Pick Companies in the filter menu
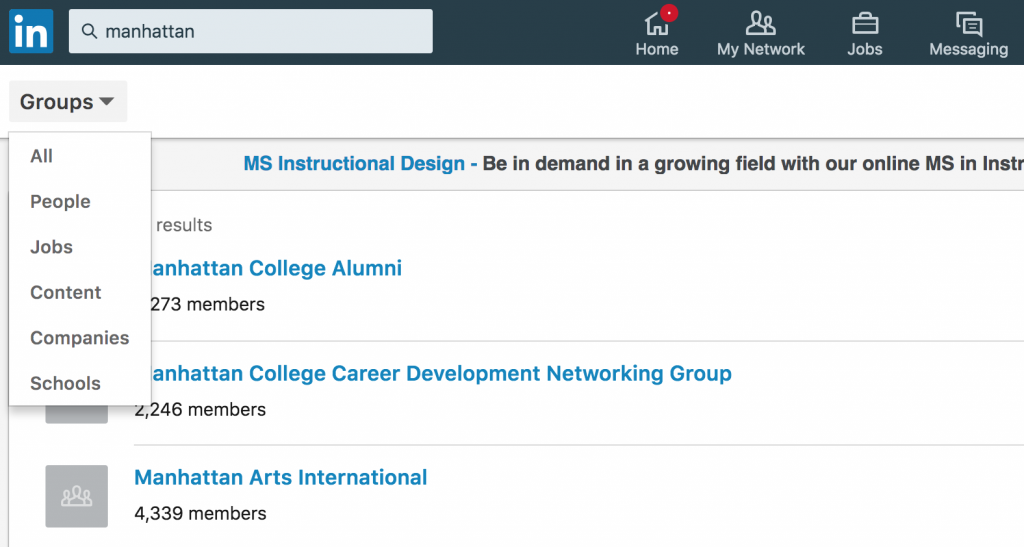 pos(80,338)
